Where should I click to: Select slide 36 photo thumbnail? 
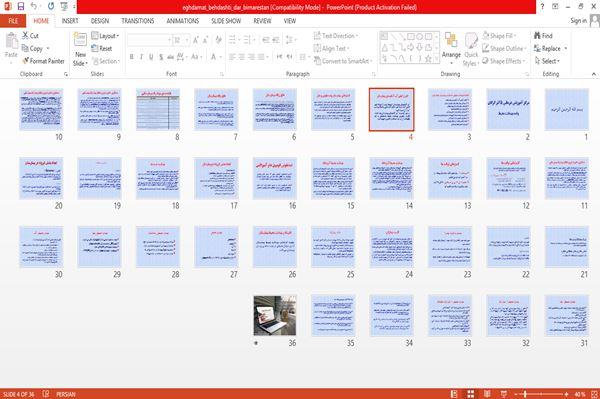(x=275, y=315)
